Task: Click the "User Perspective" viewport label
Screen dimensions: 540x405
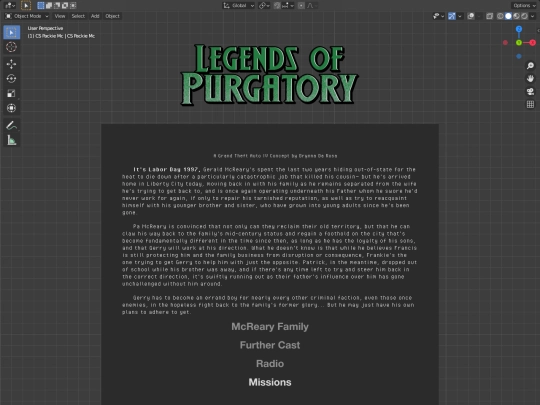Action: 45,28
